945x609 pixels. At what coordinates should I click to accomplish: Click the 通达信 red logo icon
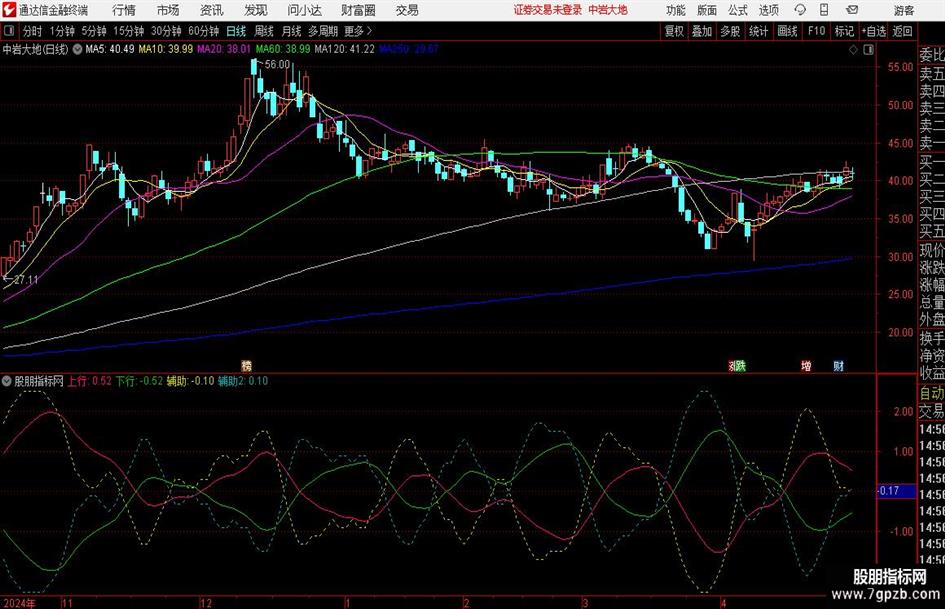[9, 10]
